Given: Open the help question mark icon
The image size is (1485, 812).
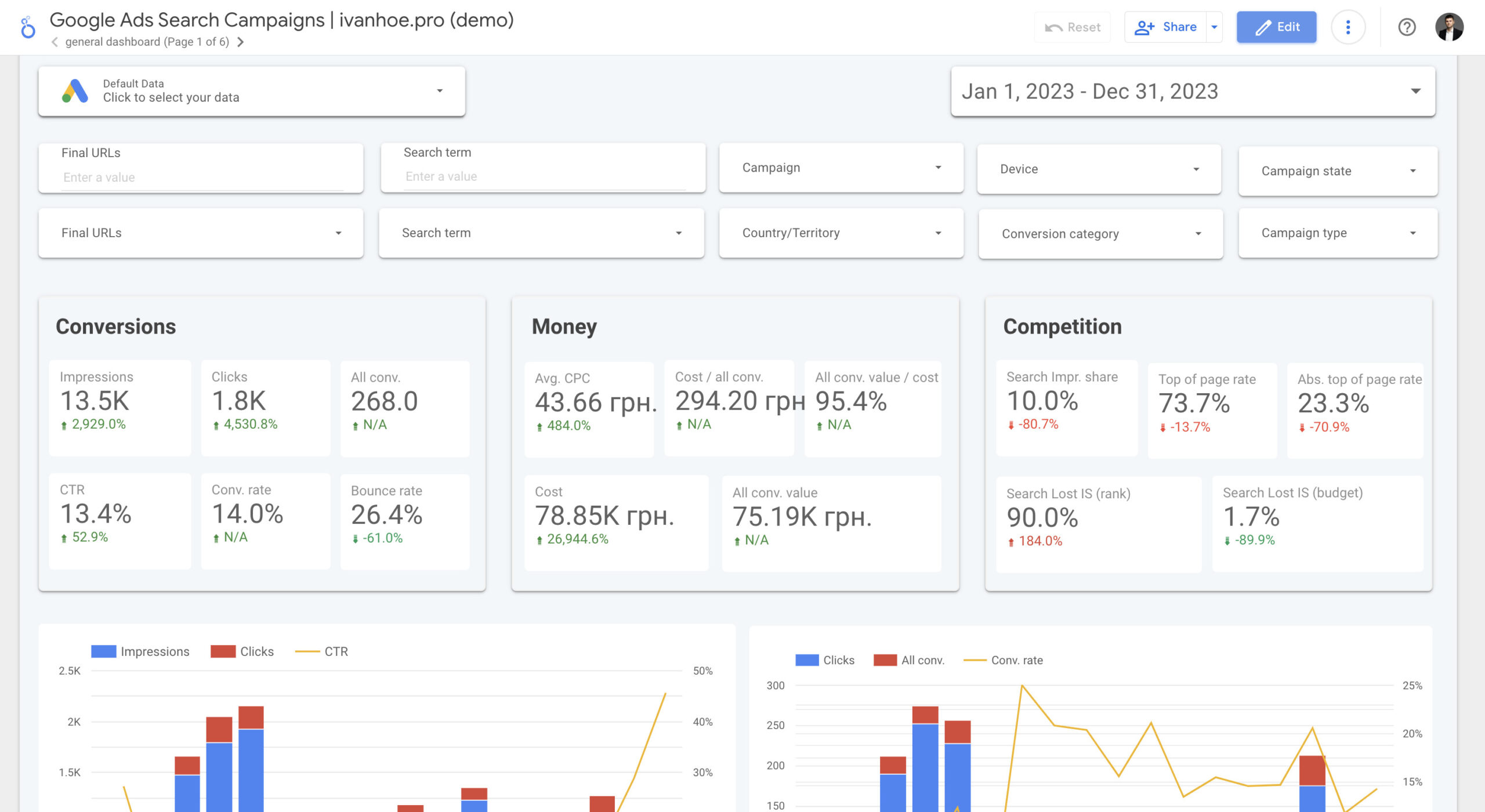Looking at the screenshot, I should pyautogui.click(x=1407, y=27).
